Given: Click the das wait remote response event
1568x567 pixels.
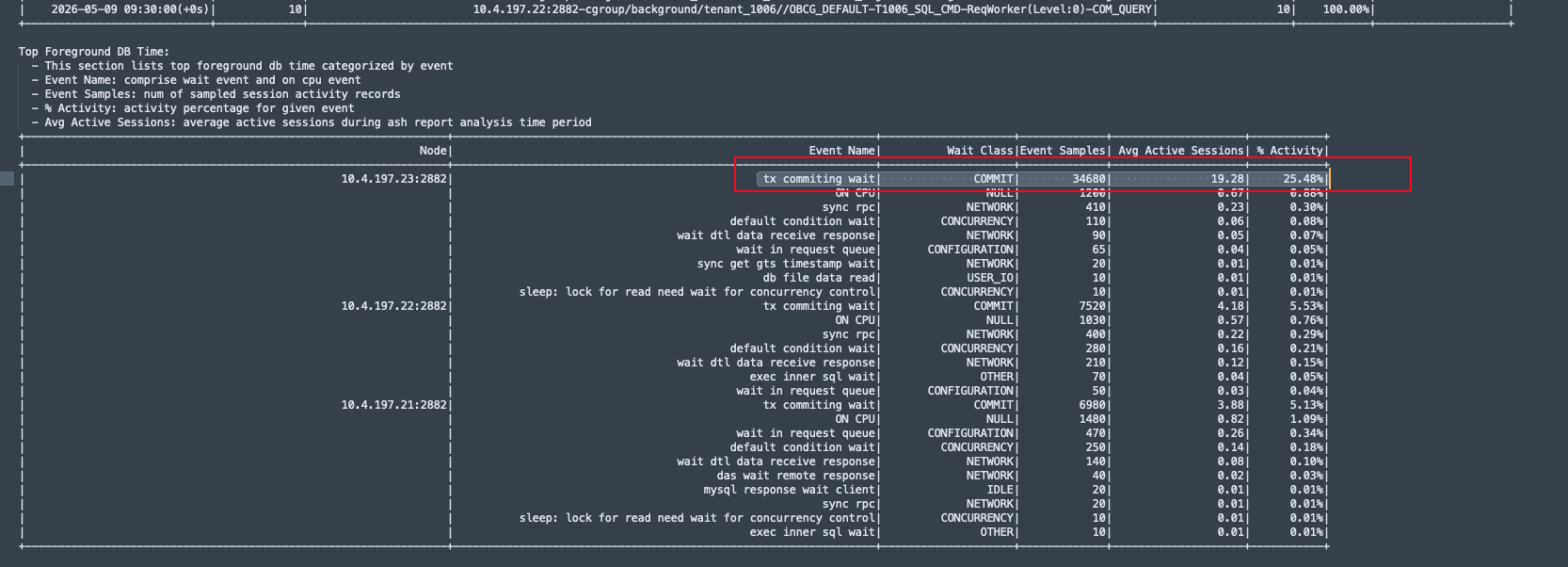Looking at the screenshot, I should pos(796,476).
